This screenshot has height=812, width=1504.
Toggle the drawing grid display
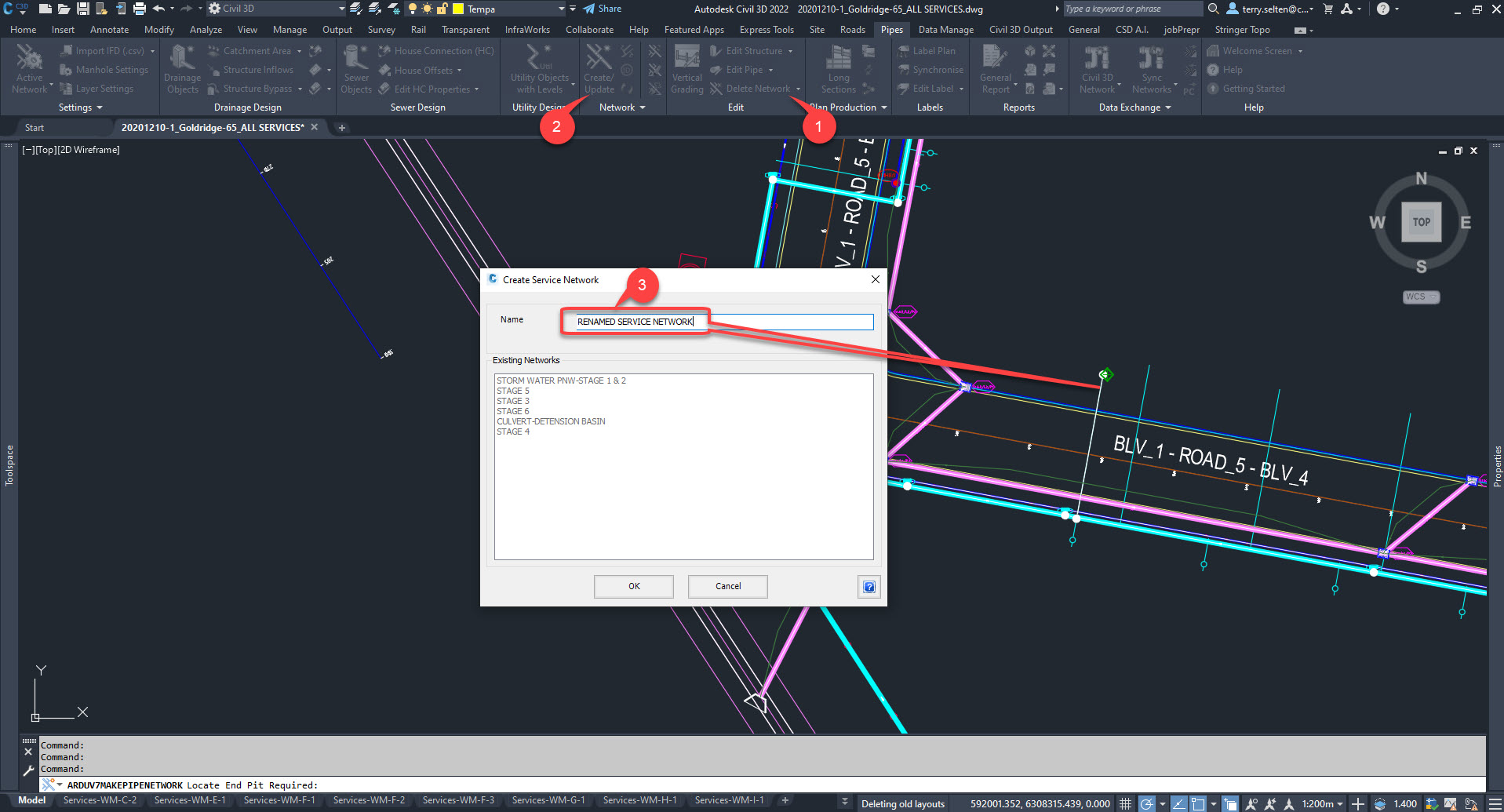tap(1125, 803)
